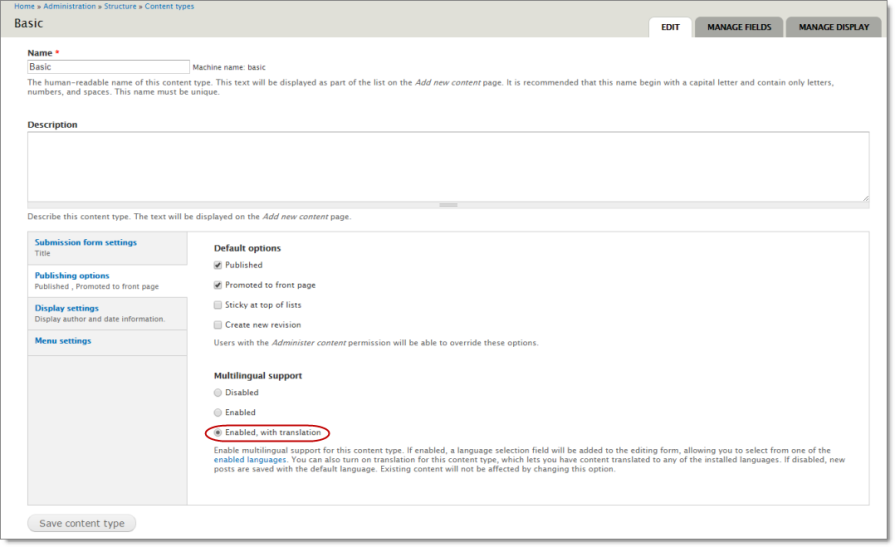Viewport: 895px width, 547px height.
Task: Open the Manage Display tab
Action: 833,27
